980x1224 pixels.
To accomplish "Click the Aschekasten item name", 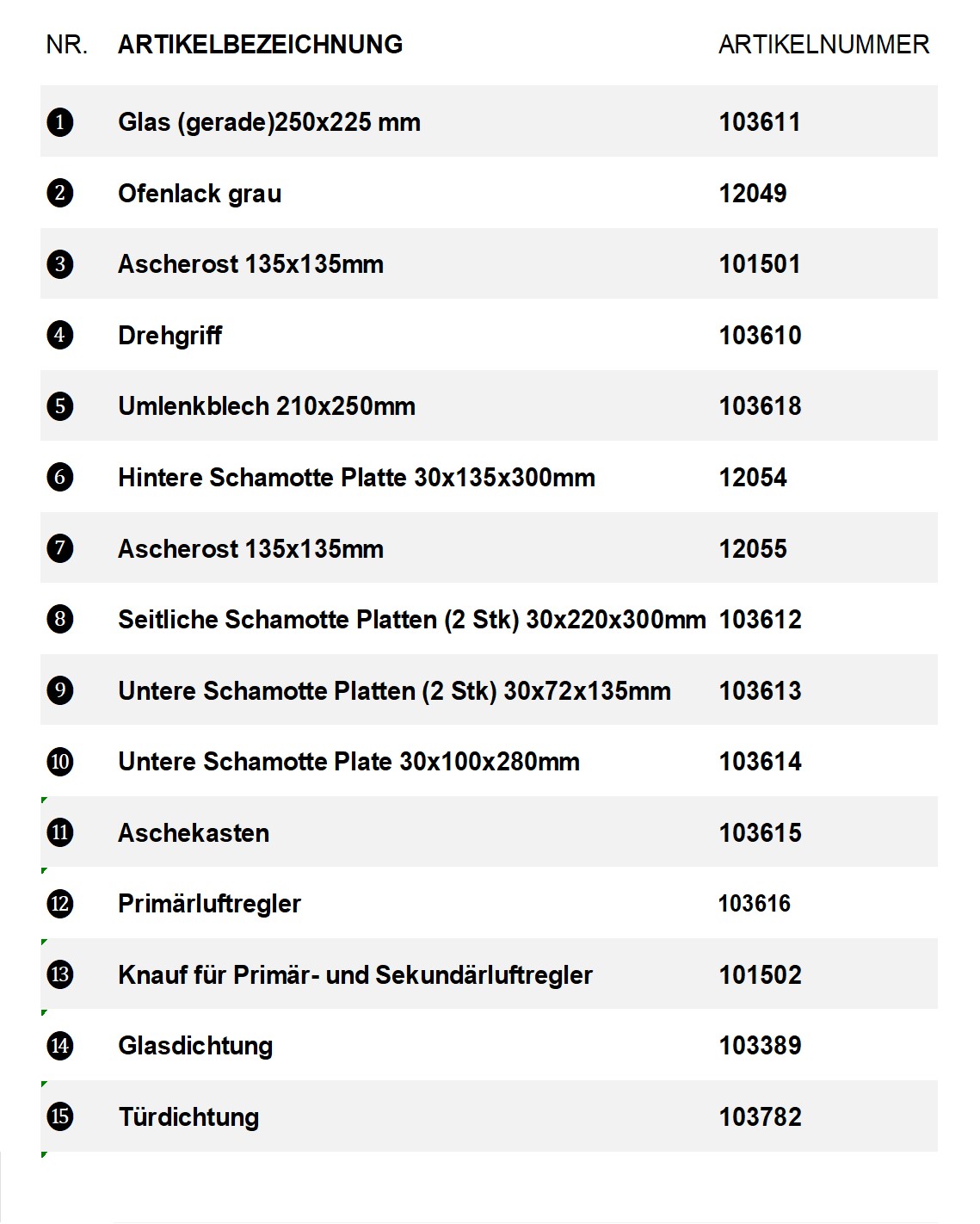I will (194, 833).
